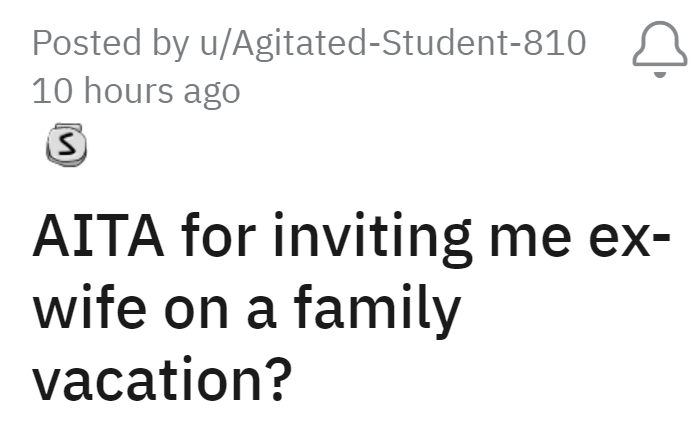The height and width of the screenshot is (443, 696).
Task: Click the '10 hours ago' timestamp
Action: click(136, 92)
